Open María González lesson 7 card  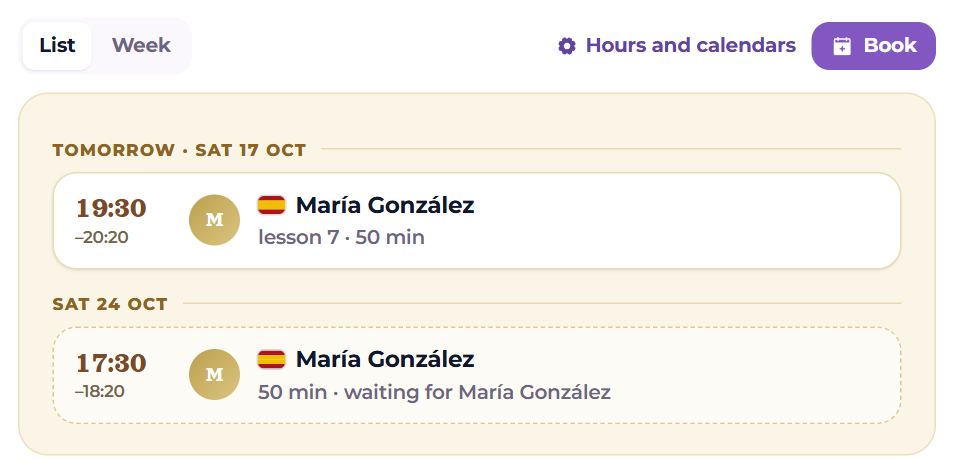point(476,220)
